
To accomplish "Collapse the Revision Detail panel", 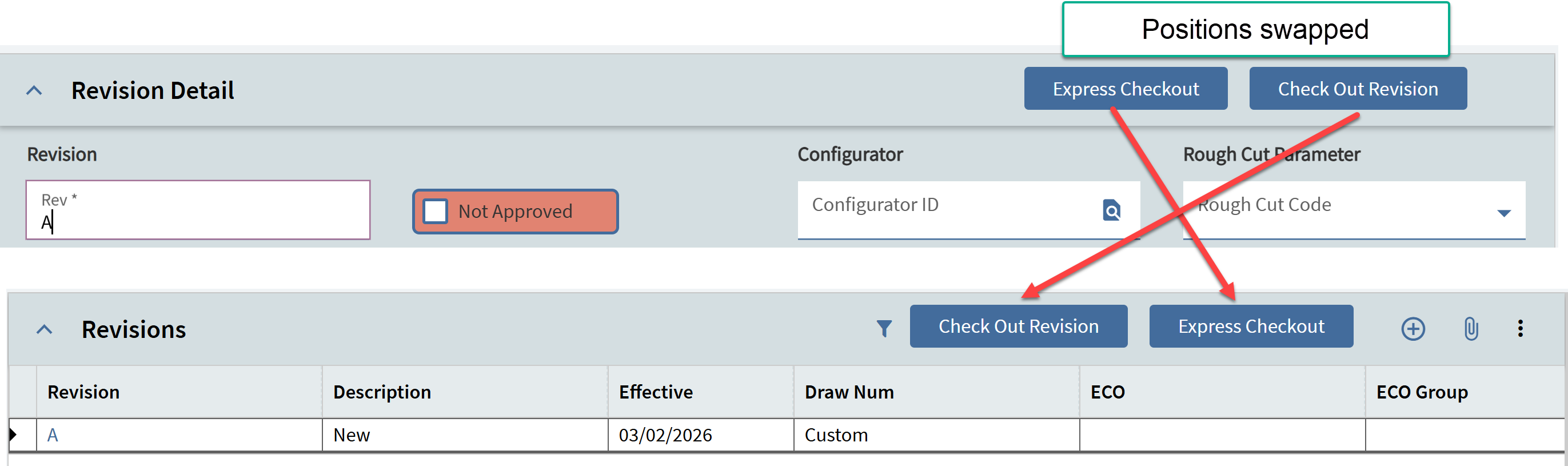I will point(35,91).
